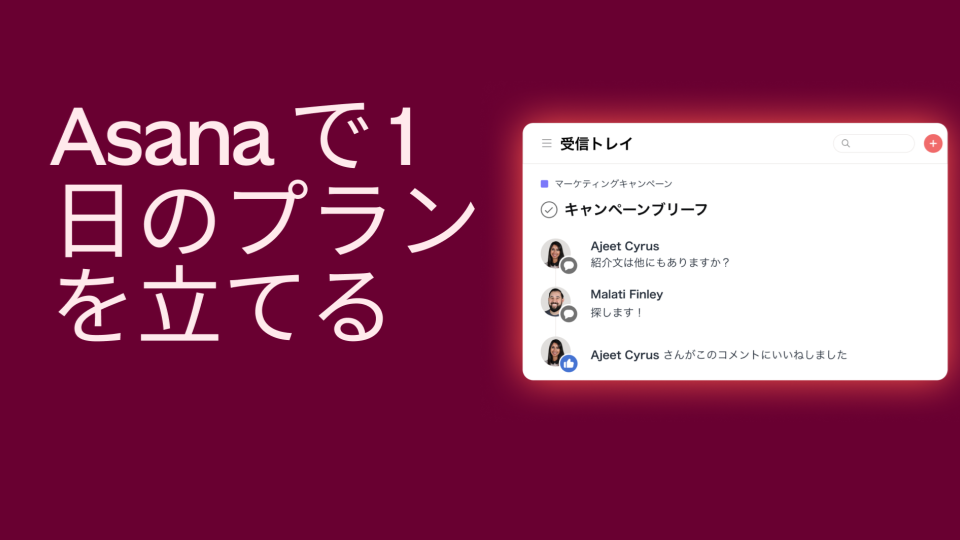This screenshot has width=960, height=540.
Task: Open Ajeet Cyrus name above 紹介文 comment
Action: point(624,246)
